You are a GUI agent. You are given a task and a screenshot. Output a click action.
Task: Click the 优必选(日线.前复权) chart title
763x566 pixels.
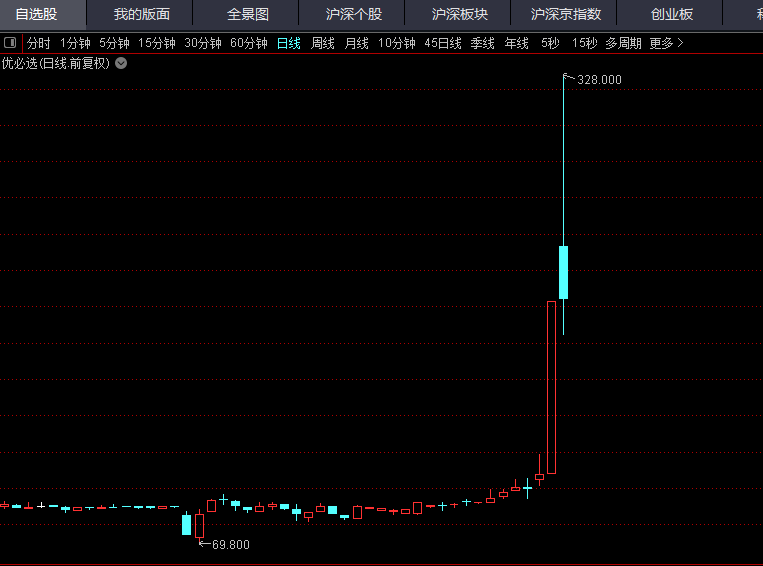pyautogui.click(x=56, y=62)
